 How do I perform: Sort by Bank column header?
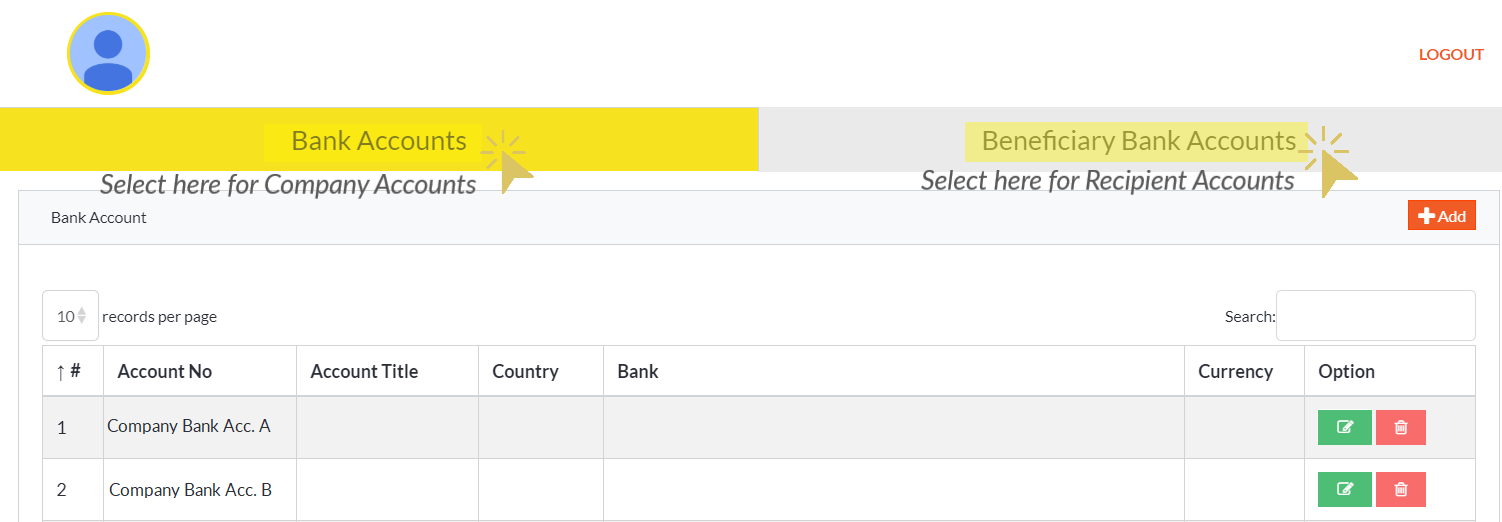pyautogui.click(x=638, y=372)
